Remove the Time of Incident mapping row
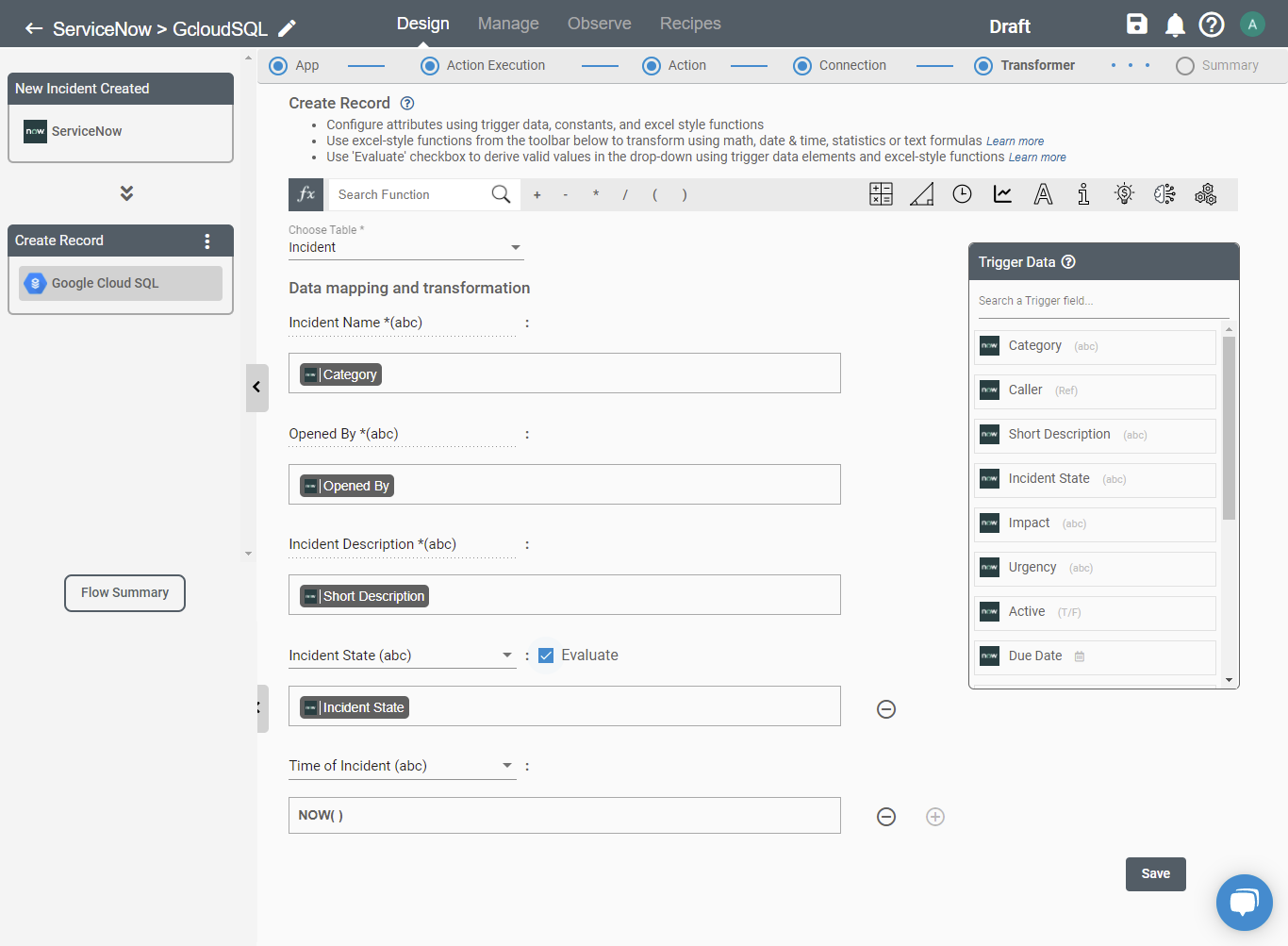Image resolution: width=1288 pixels, height=946 pixels. click(886, 817)
